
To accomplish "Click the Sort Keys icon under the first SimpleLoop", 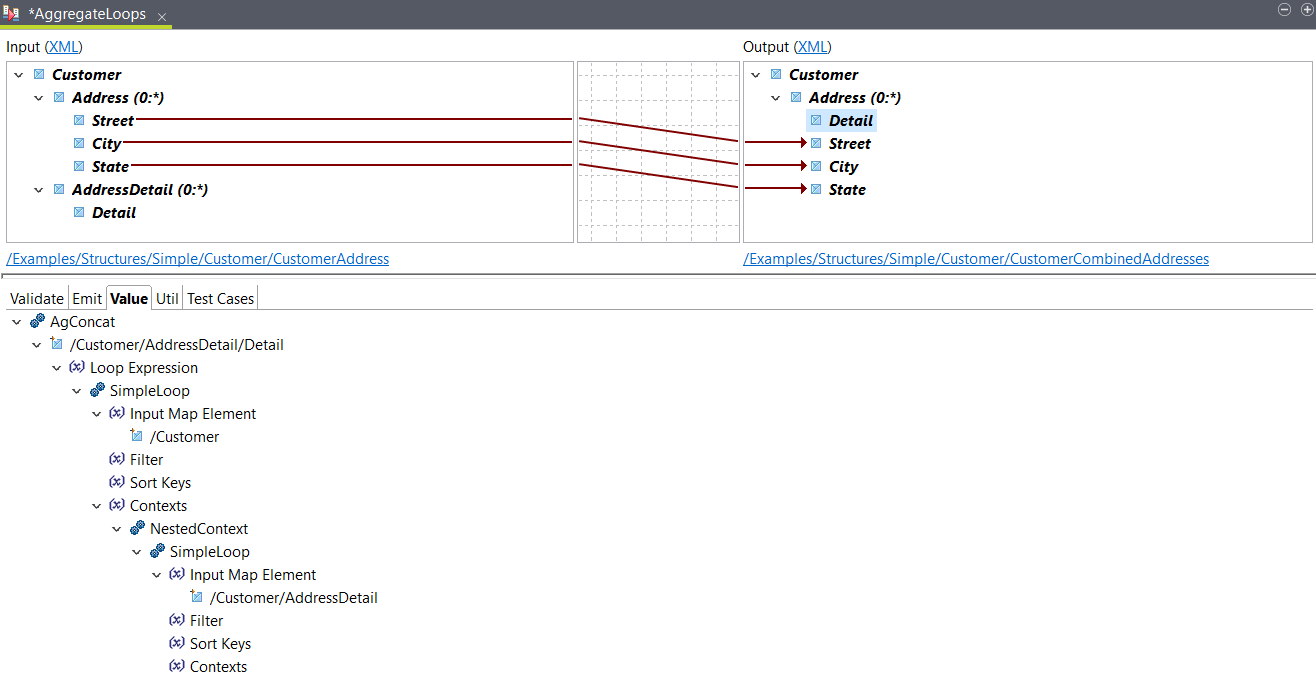I will click(117, 483).
